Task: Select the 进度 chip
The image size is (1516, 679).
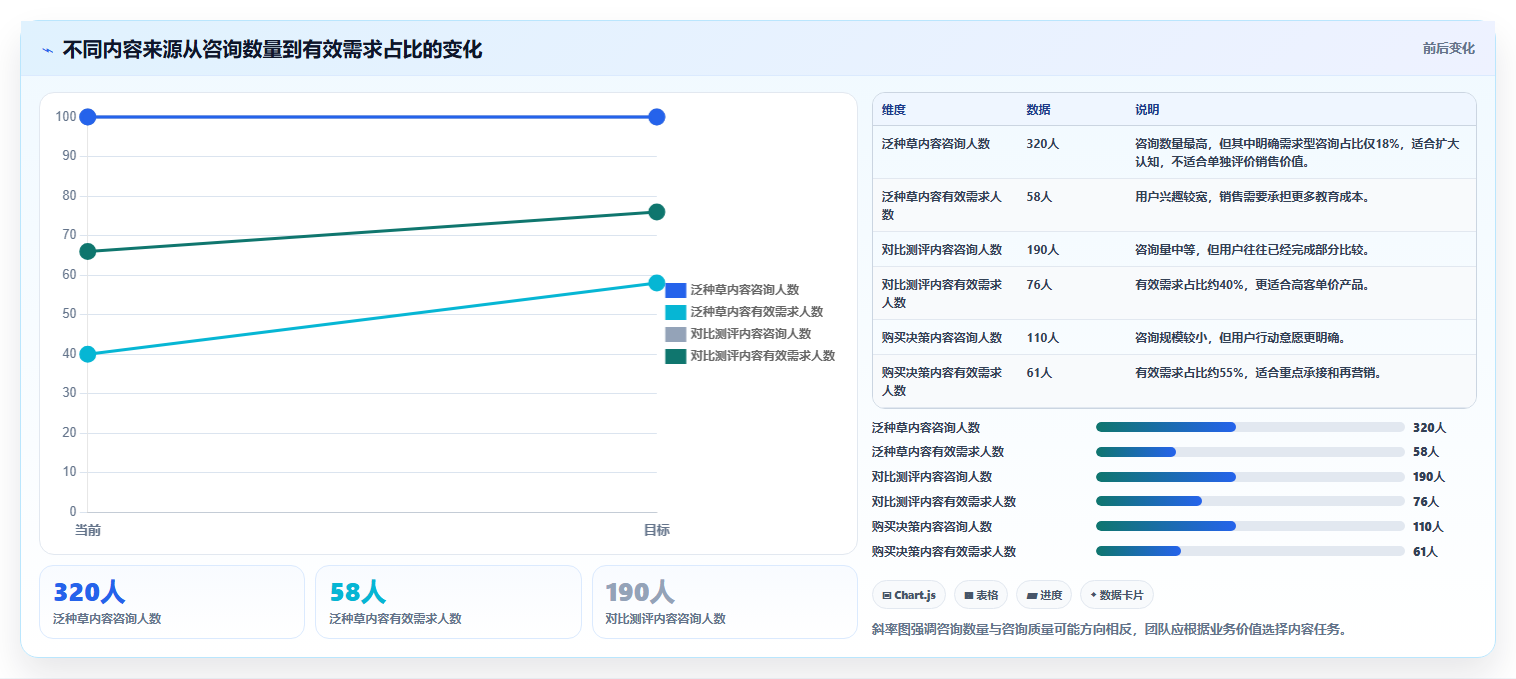Action: (1044, 595)
